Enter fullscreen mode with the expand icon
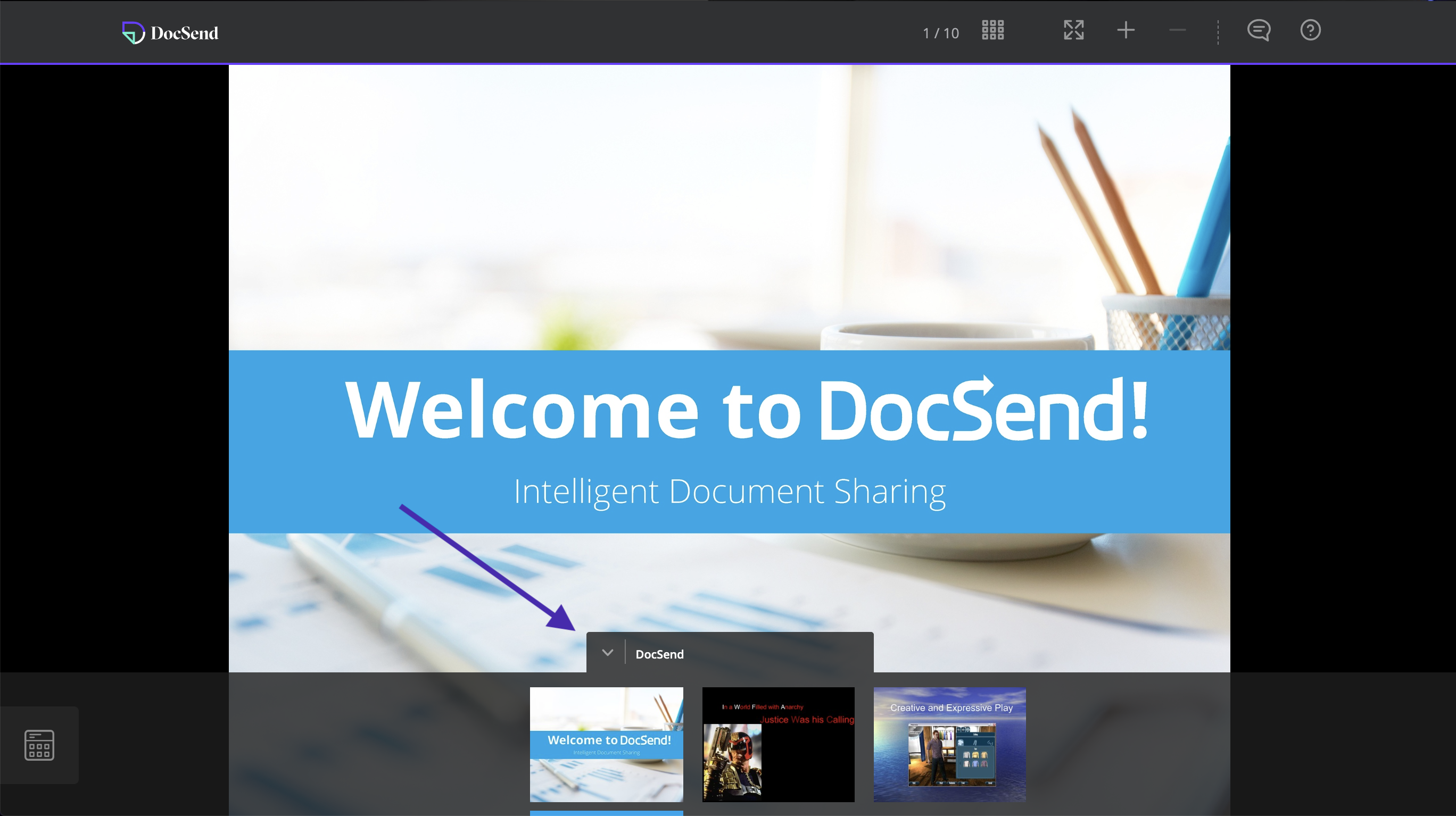The image size is (1456, 816). (x=1073, y=30)
